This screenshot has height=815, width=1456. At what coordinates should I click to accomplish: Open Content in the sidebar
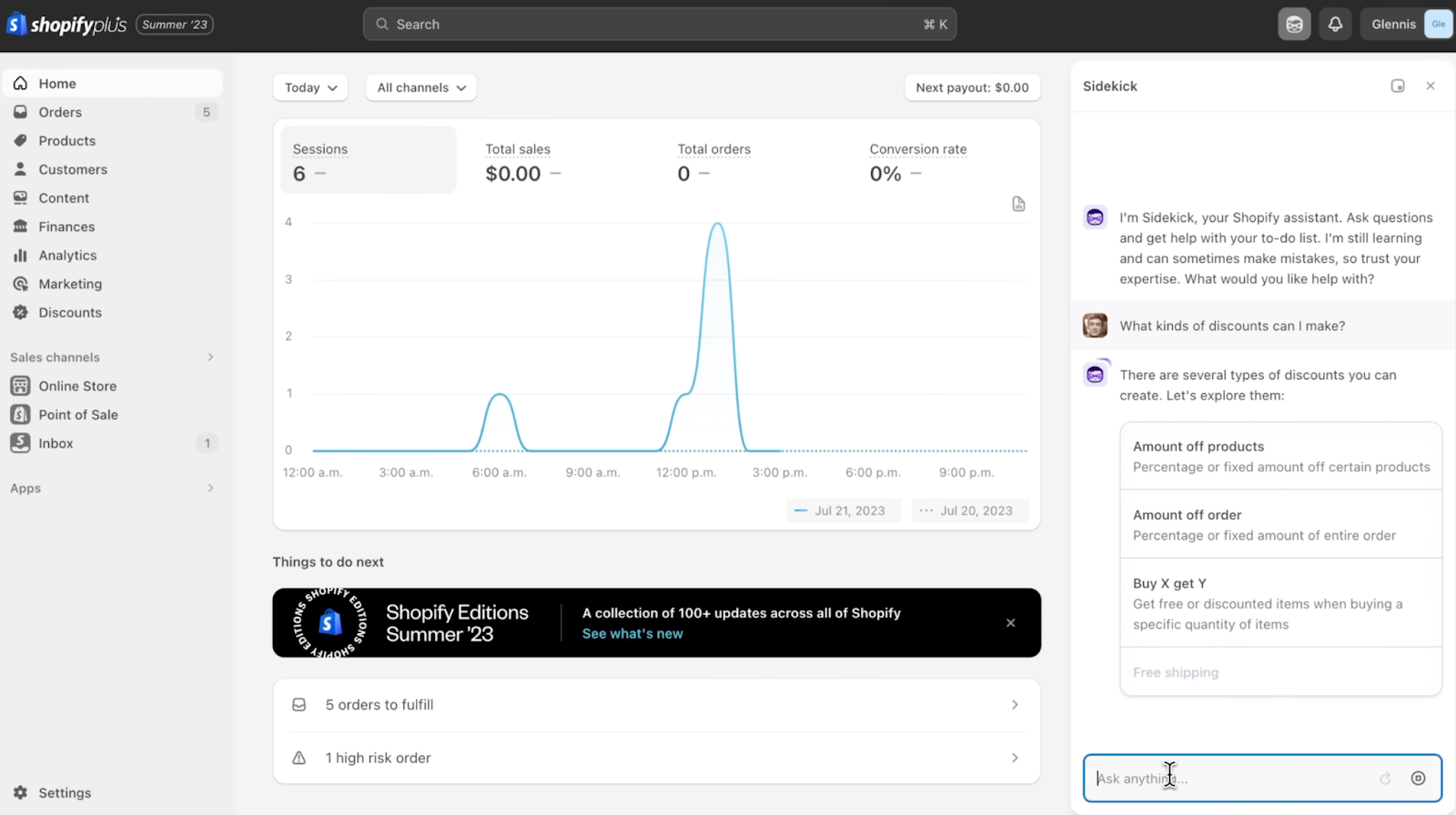pyautogui.click(x=113, y=198)
